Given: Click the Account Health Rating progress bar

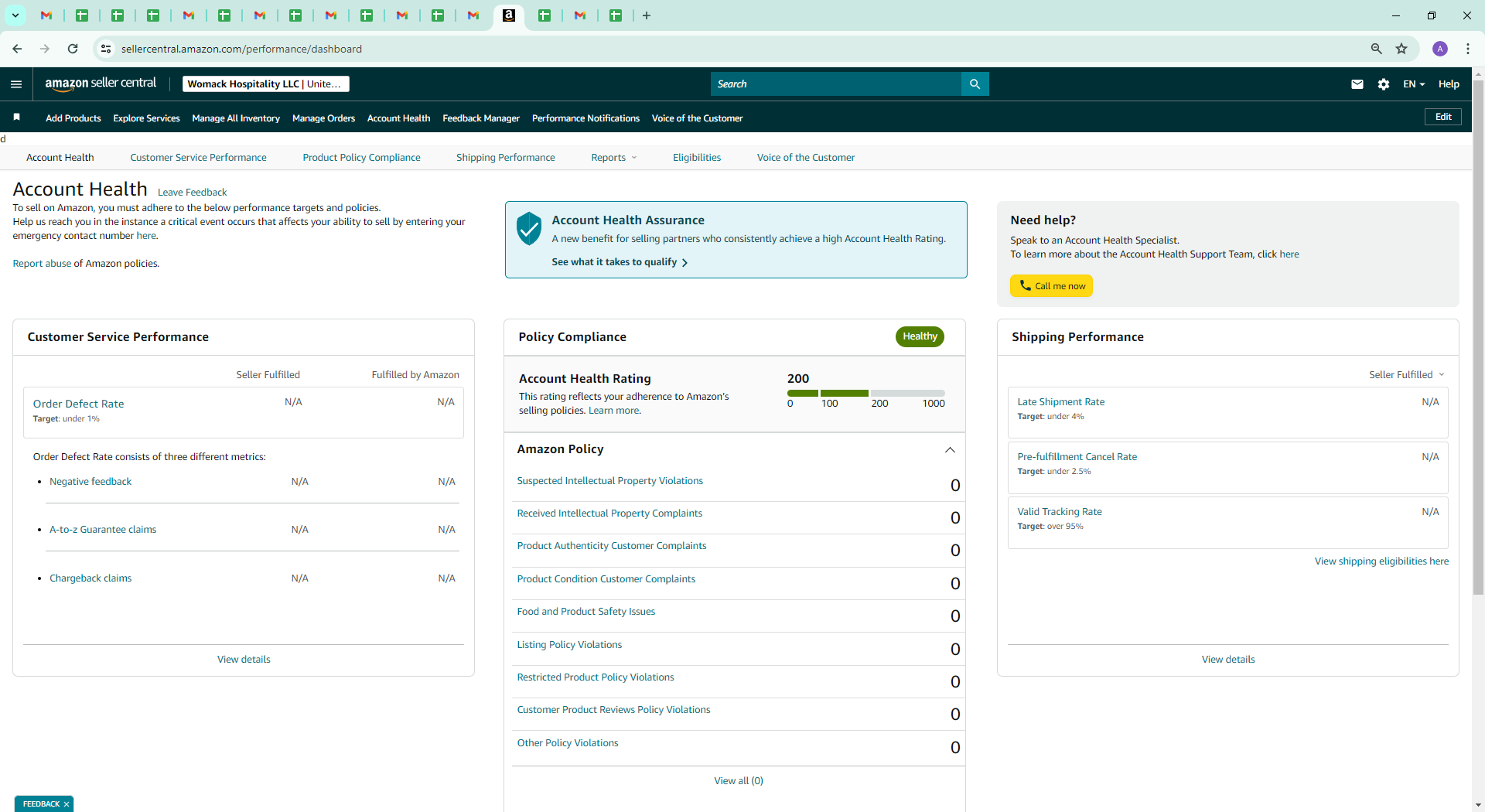Looking at the screenshot, I should click(x=865, y=394).
